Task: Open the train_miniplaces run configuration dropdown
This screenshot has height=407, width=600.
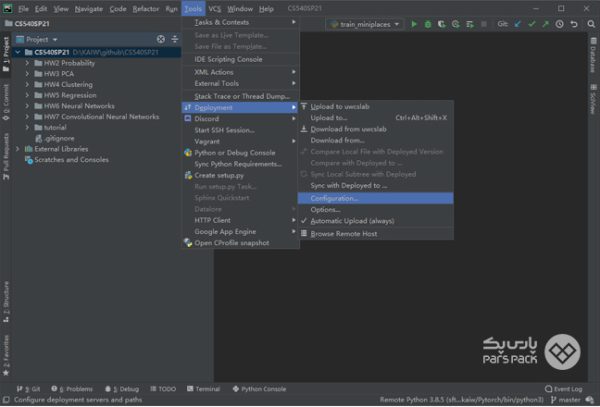Action: (x=365, y=24)
